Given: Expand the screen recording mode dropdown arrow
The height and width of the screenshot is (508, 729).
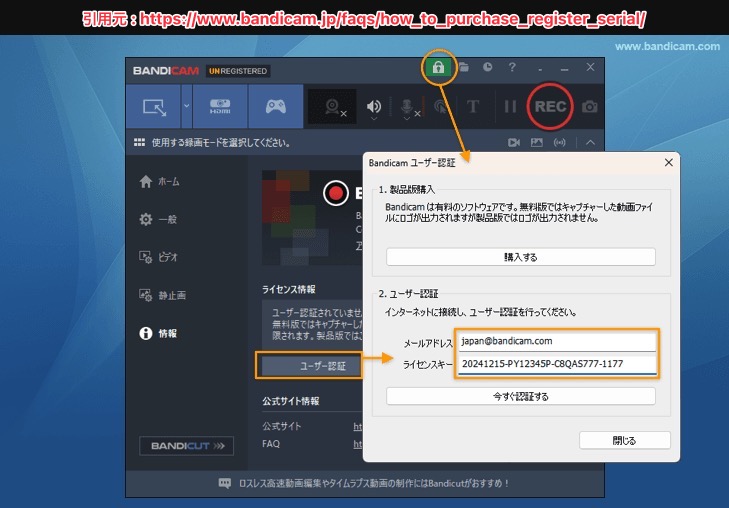Looking at the screenshot, I should (186, 106).
